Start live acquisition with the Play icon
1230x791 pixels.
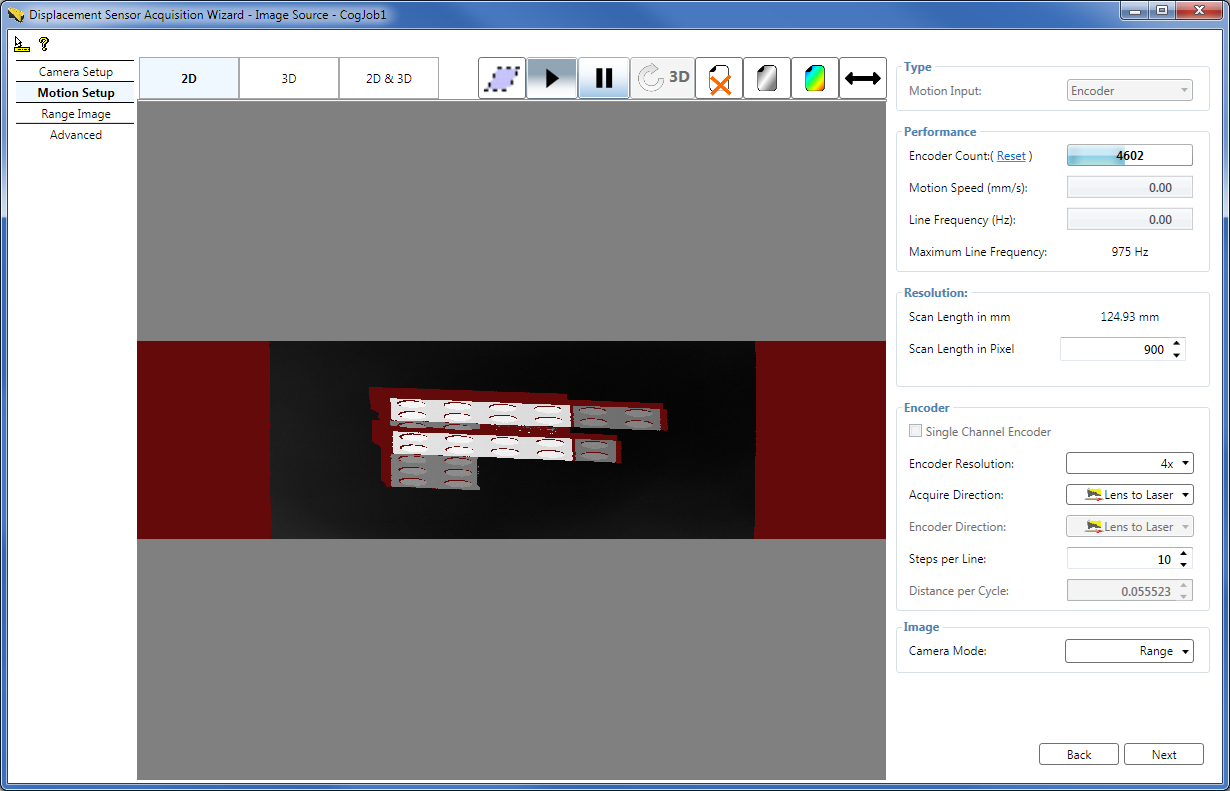click(552, 77)
